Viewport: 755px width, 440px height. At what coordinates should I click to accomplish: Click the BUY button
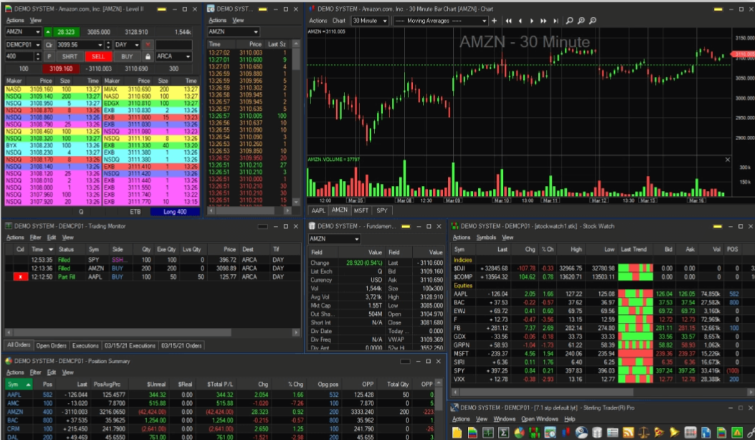pos(127,56)
